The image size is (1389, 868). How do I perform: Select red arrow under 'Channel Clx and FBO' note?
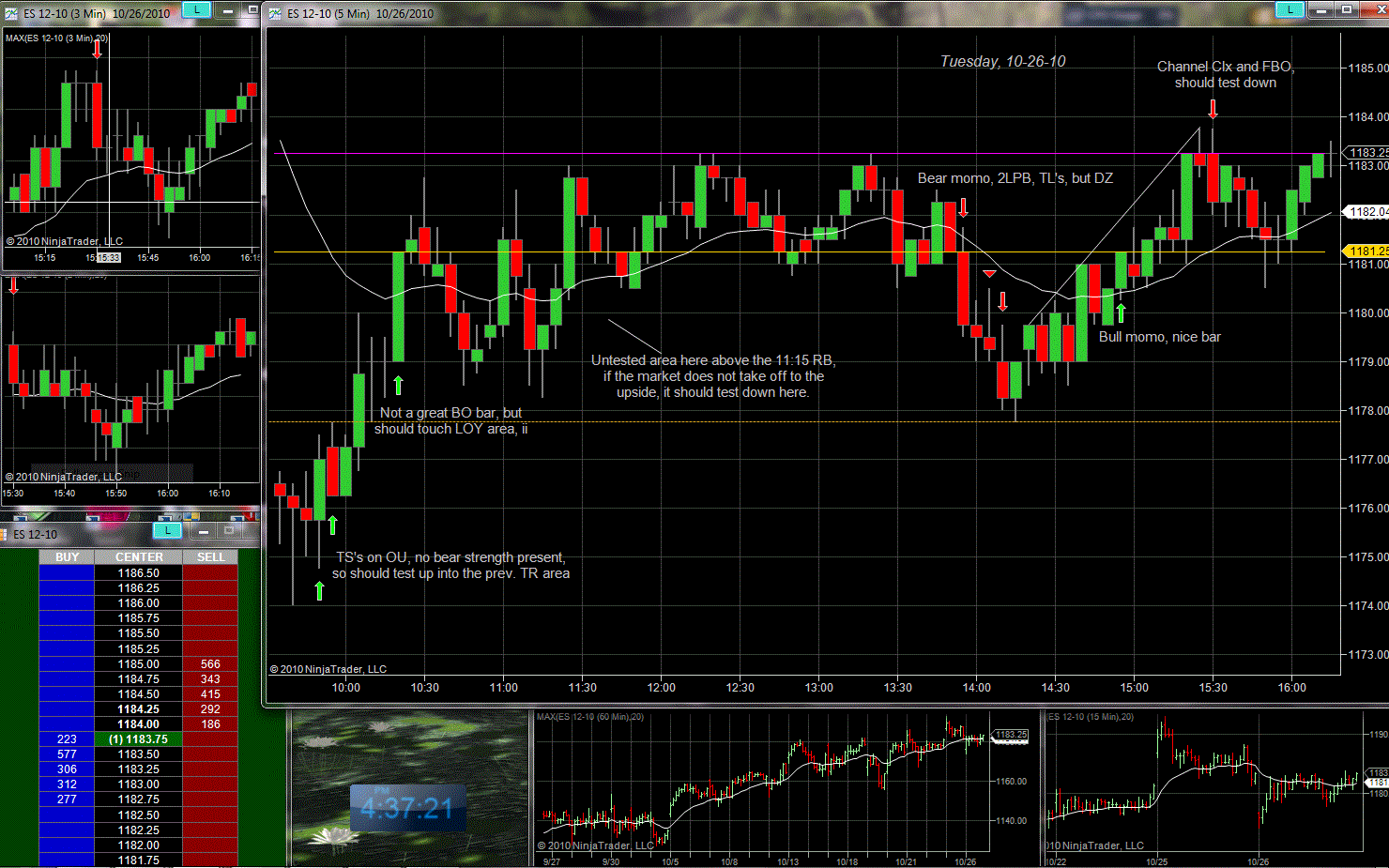point(1213,109)
